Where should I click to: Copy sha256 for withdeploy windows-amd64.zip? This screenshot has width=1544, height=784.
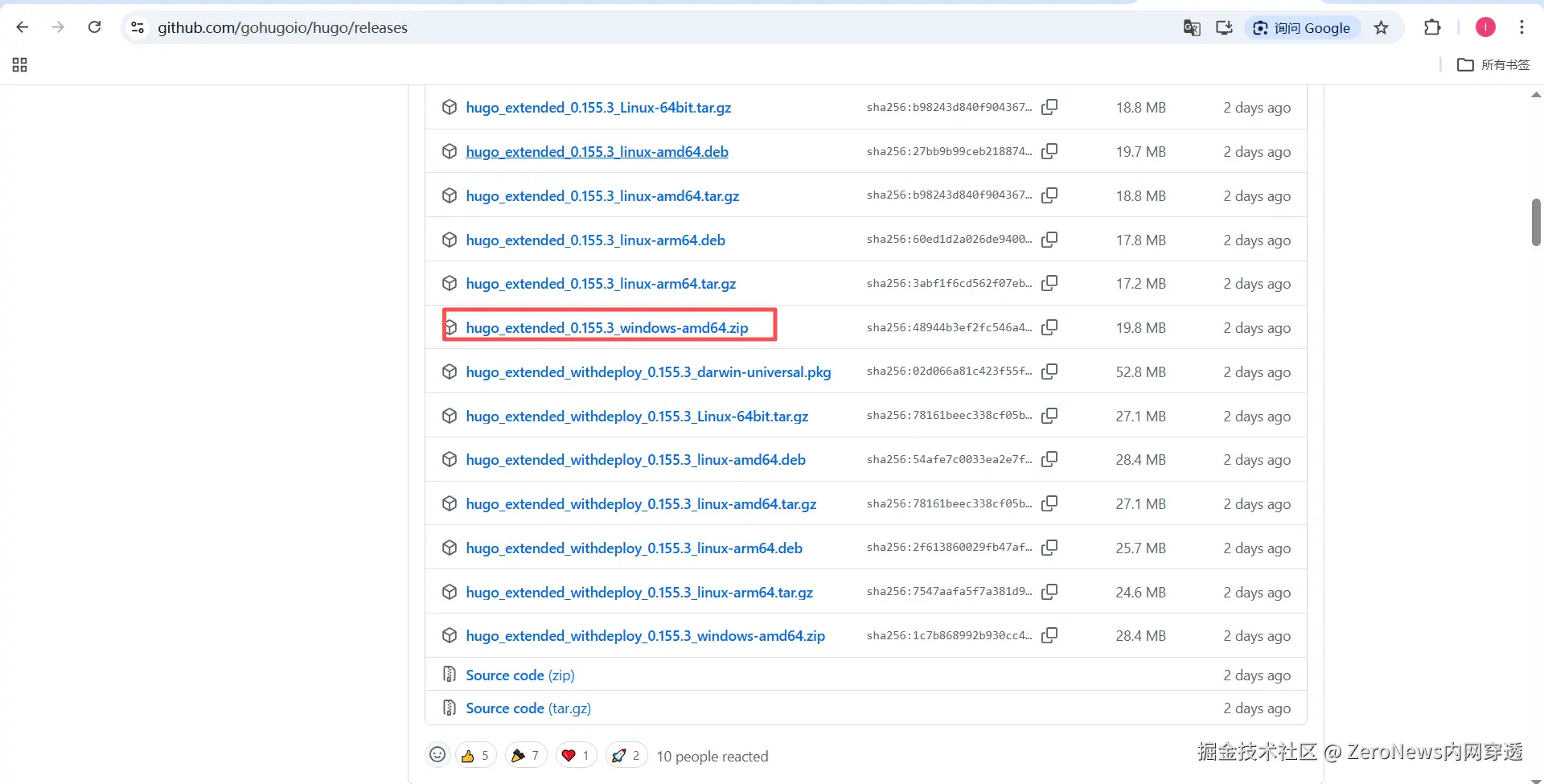tap(1049, 635)
